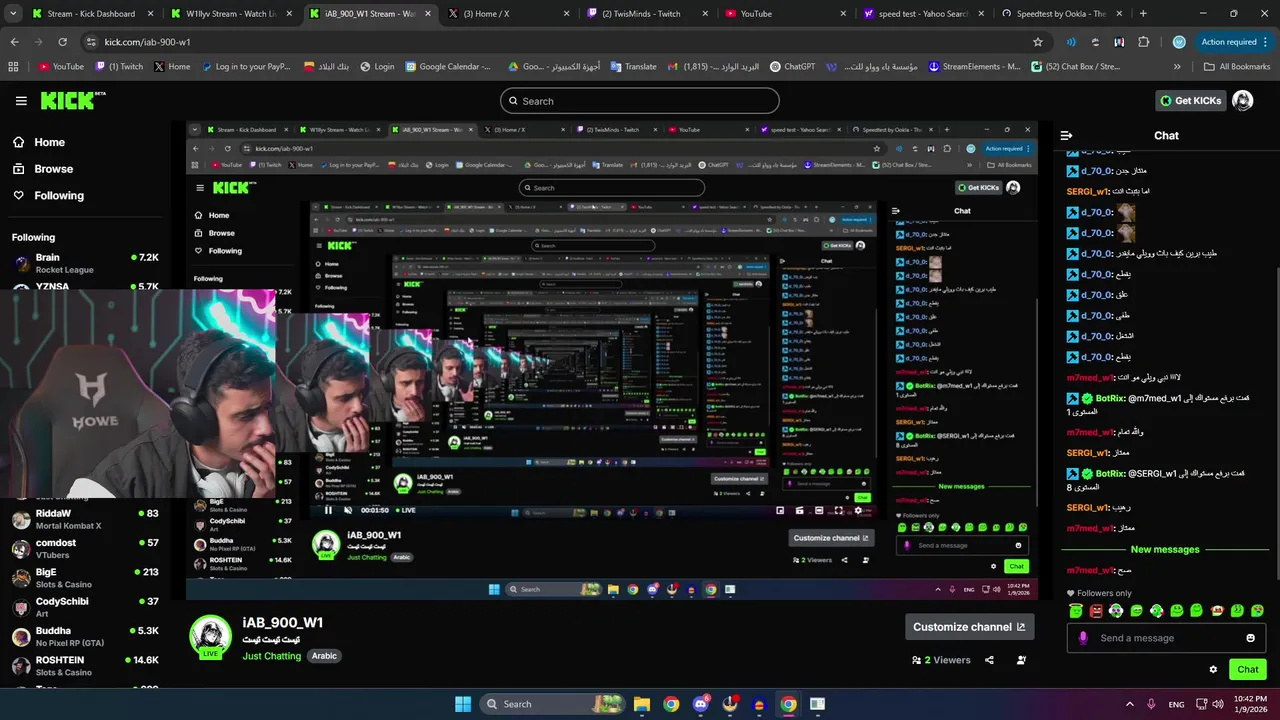Click the Get KICKs button
1280x720 pixels.
point(1191,101)
